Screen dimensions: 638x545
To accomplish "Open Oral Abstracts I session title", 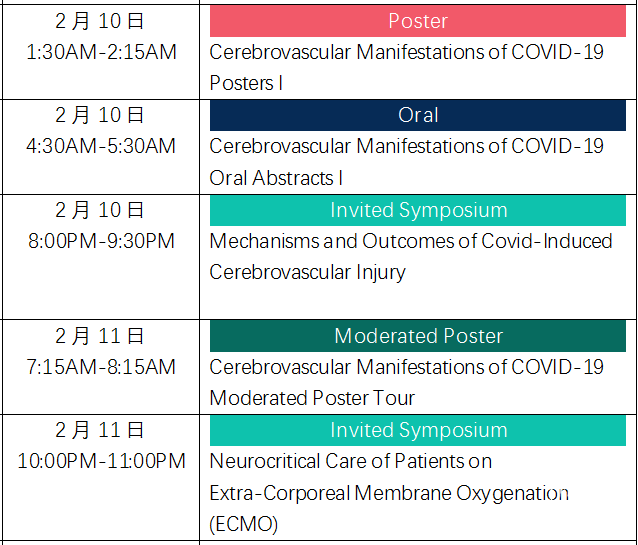I will pyautogui.click(x=406, y=162).
